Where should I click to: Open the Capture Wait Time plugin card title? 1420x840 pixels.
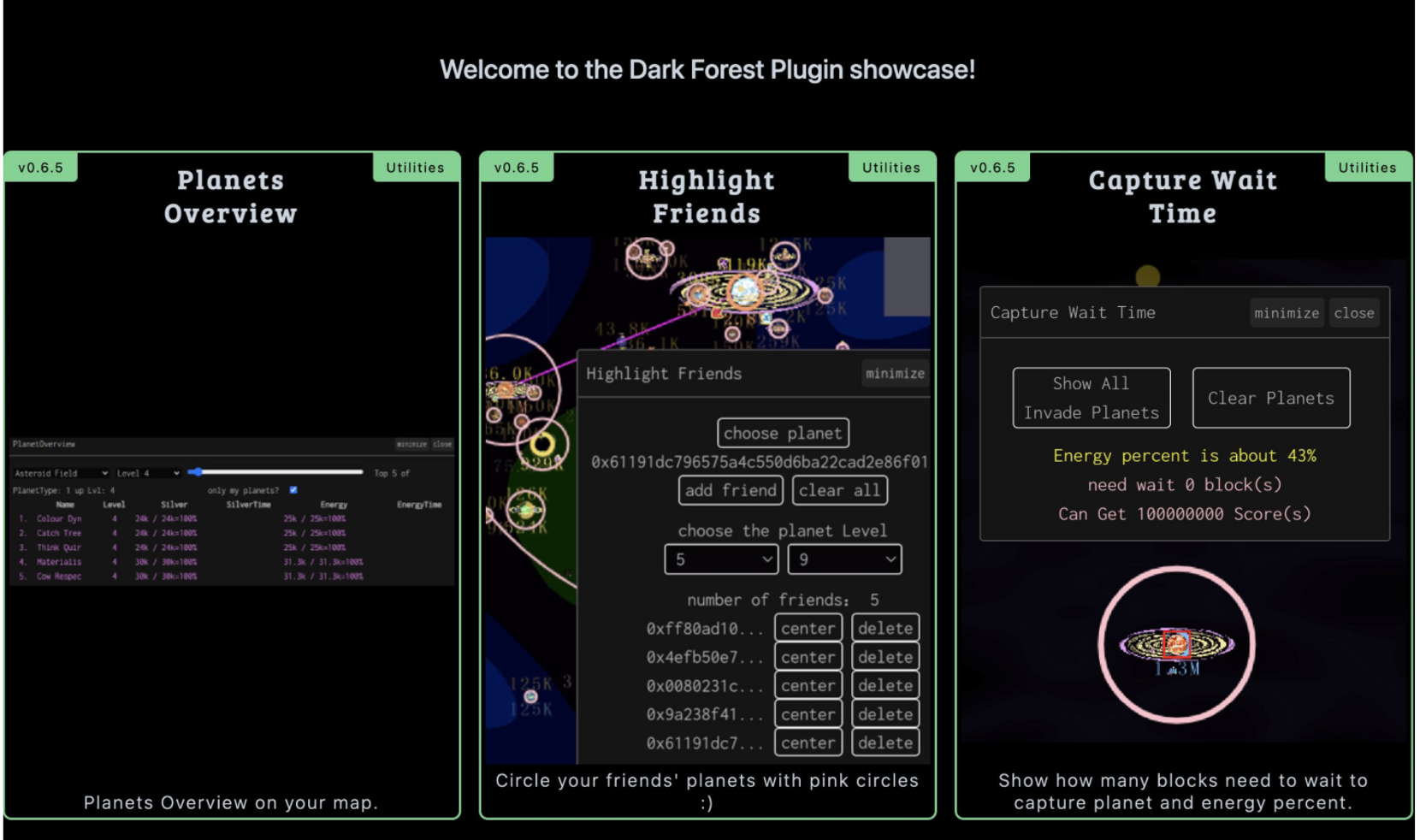click(x=1183, y=197)
